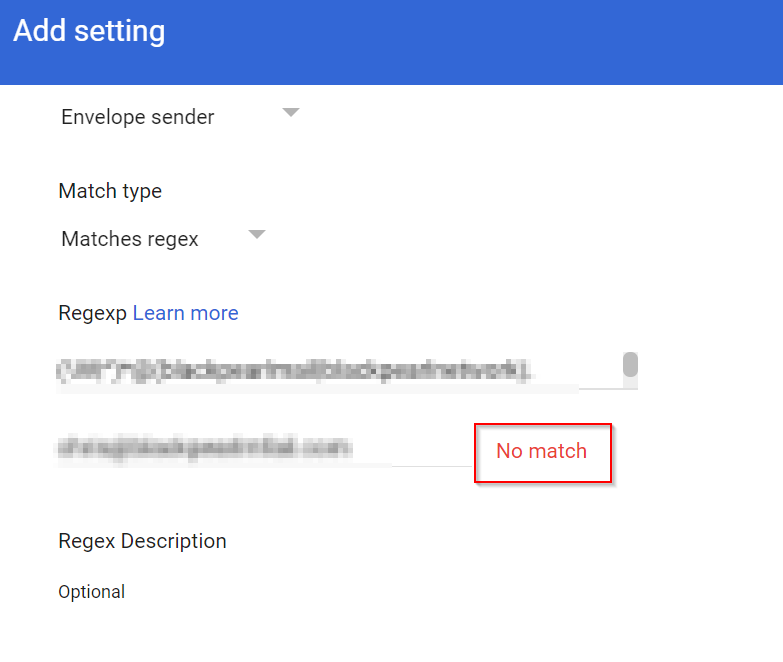Click the red No match result
The width and height of the screenshot is (783, 662).
[x=541, y=451]
